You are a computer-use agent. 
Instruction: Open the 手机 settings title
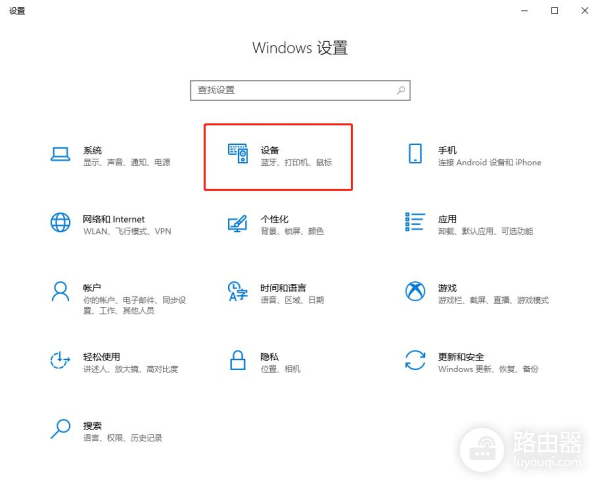click(447, 150)
